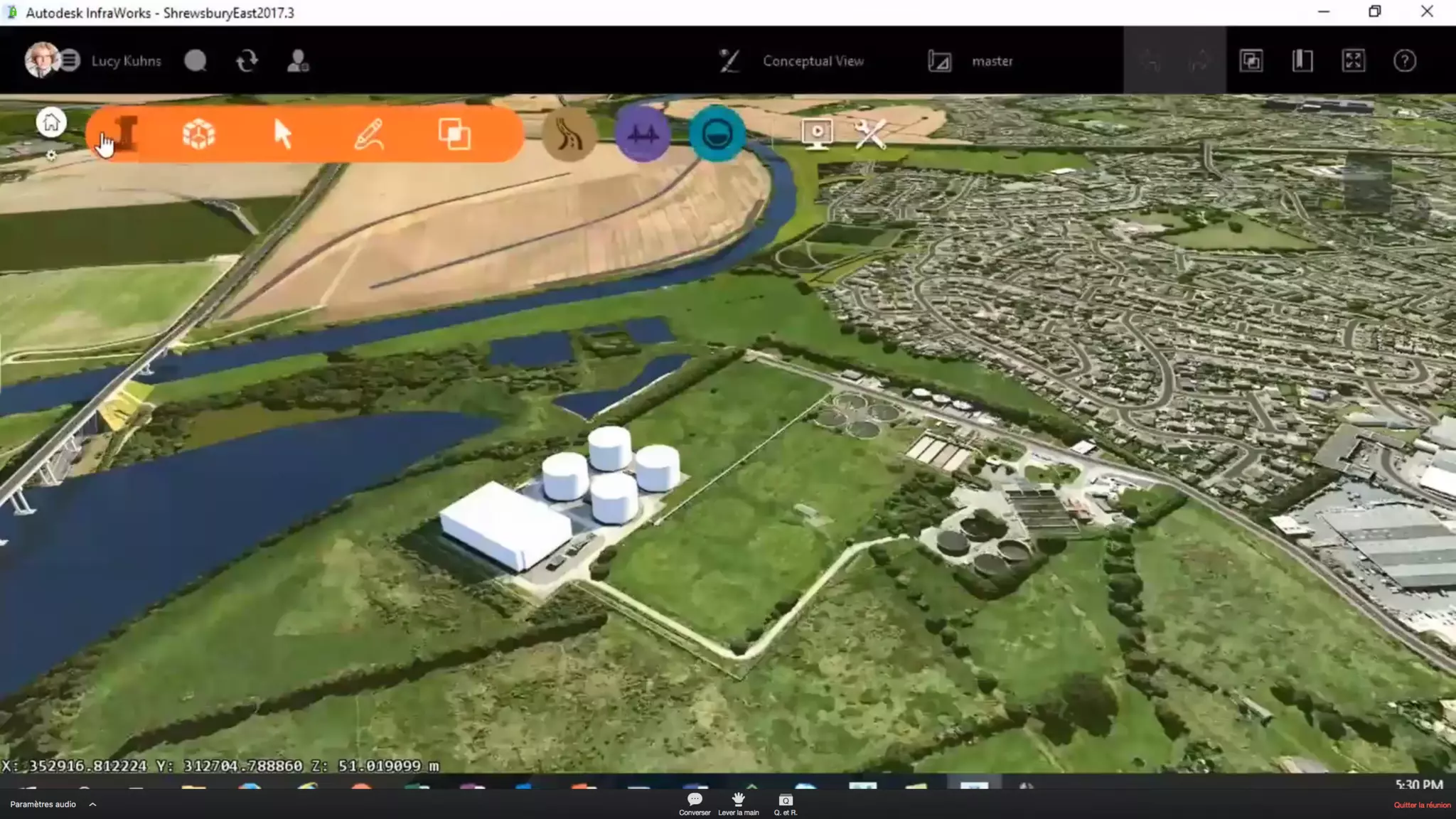Open the pencil Create conceptual design tools
This screenshot has height=819, width=1456.
[x=369, y=134]
